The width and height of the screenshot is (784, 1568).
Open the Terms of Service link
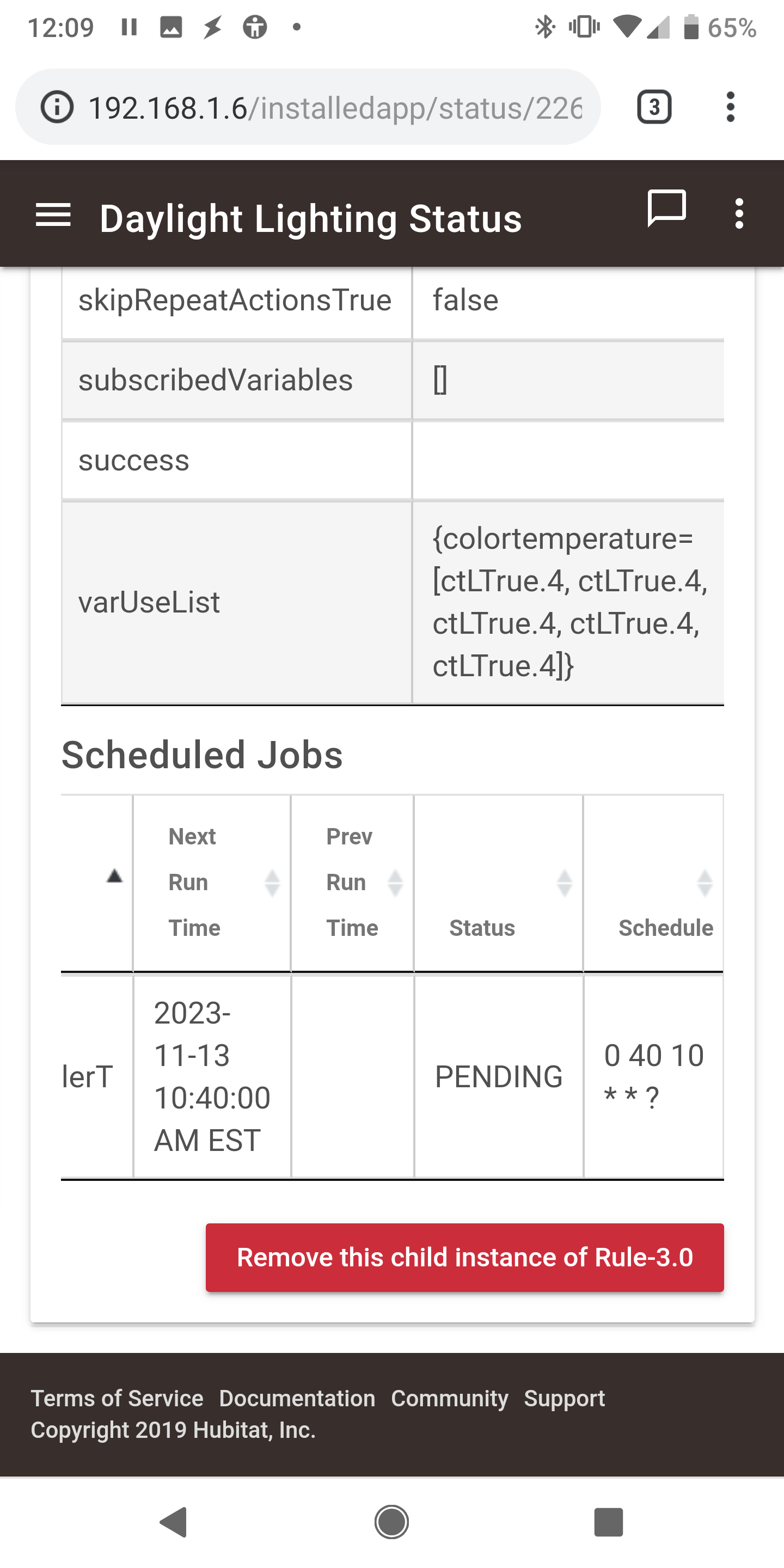coord(117,1398)
